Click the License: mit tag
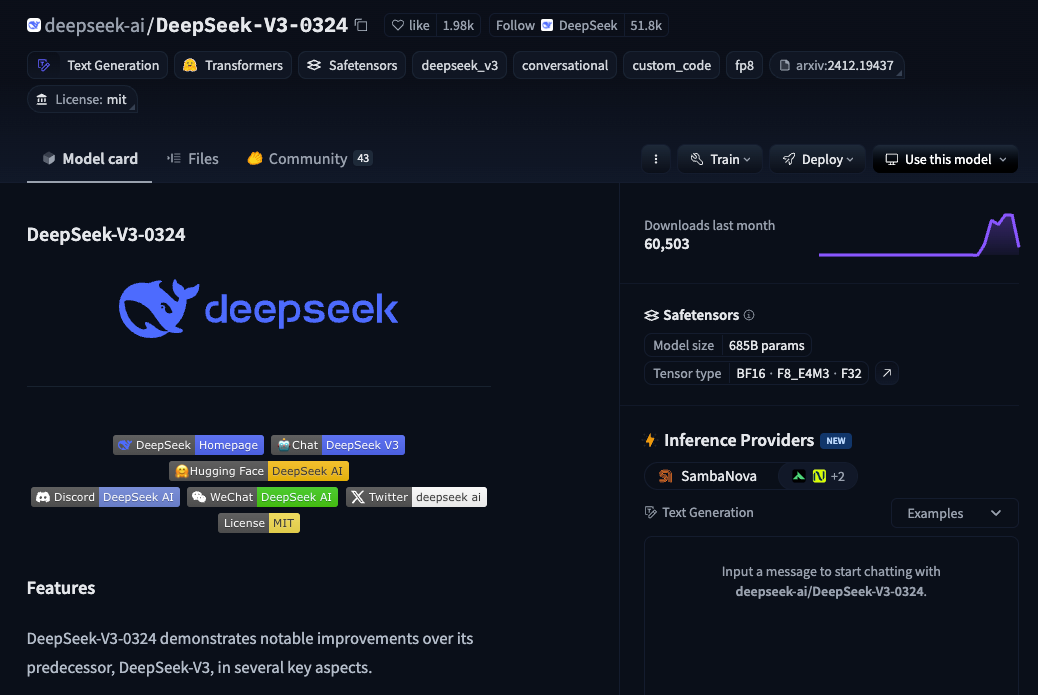The image size is (1038, 695). point(83,99)
